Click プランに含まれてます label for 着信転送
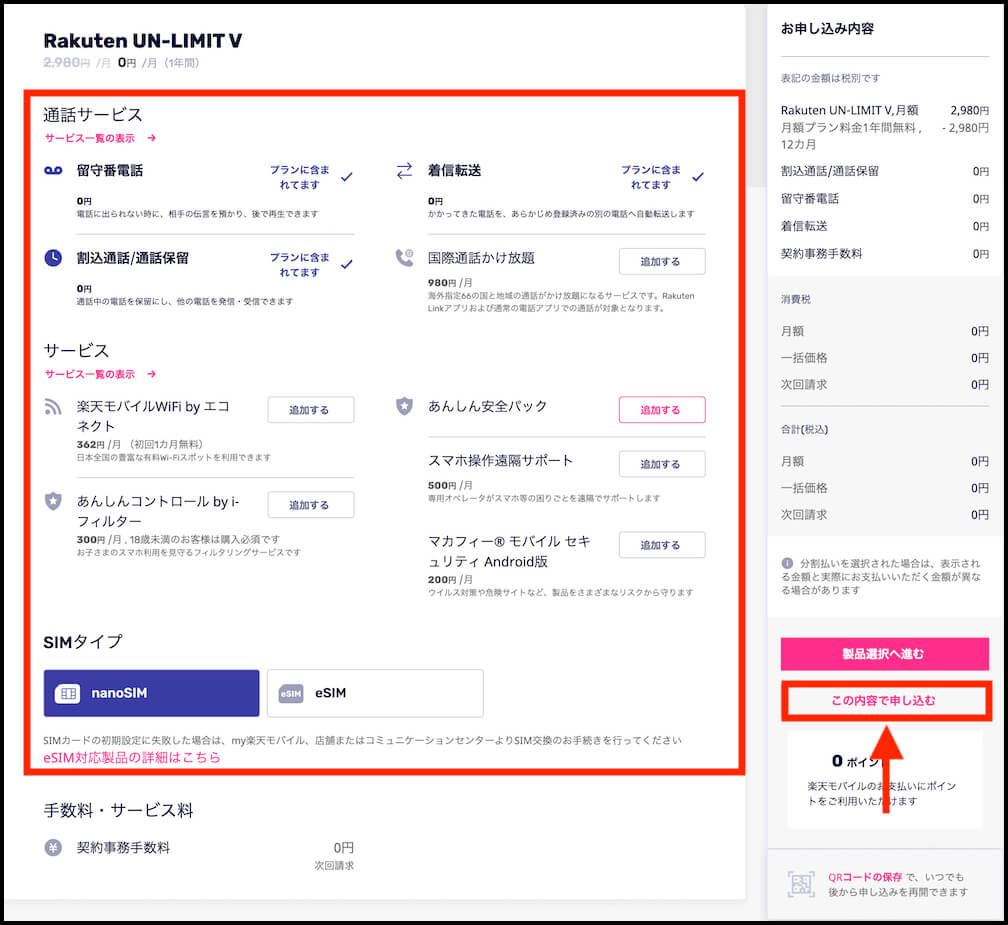 click(651, 177)
